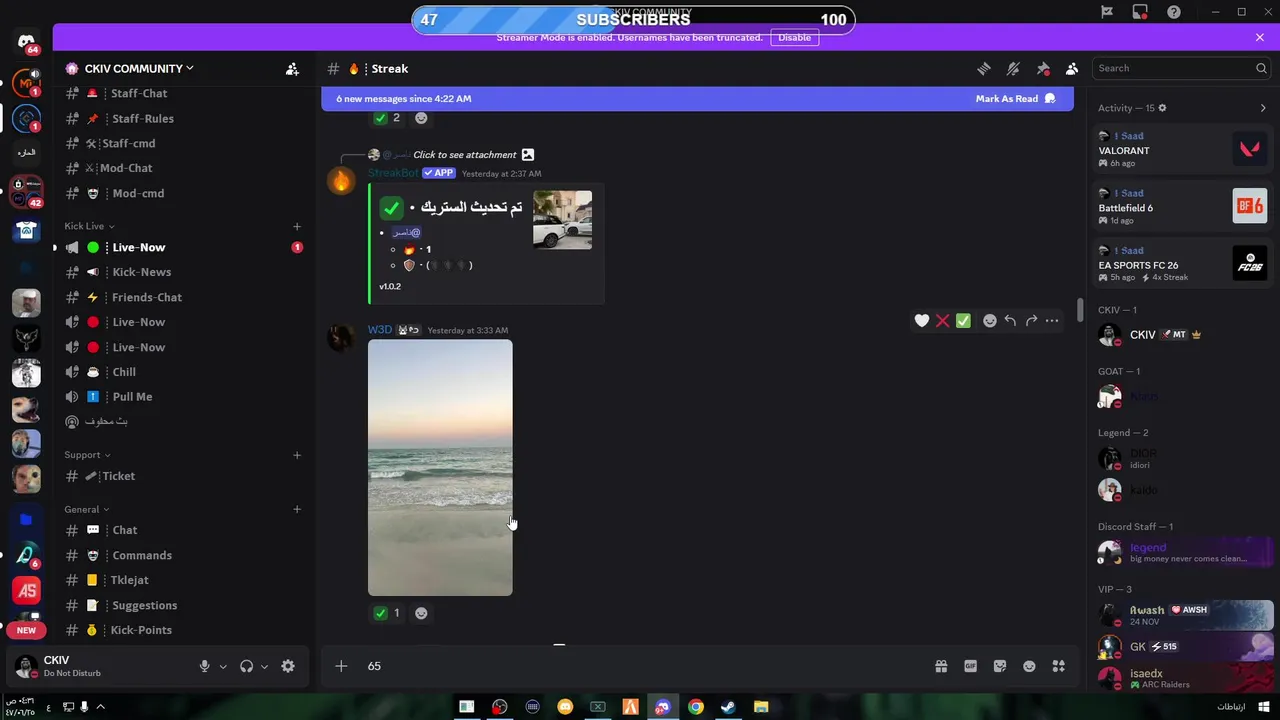The height and width of the screenshot is (720, 1280).
Task: Add channel to Kick Live category
Action: pyautogui.click(x=297, y=227)
